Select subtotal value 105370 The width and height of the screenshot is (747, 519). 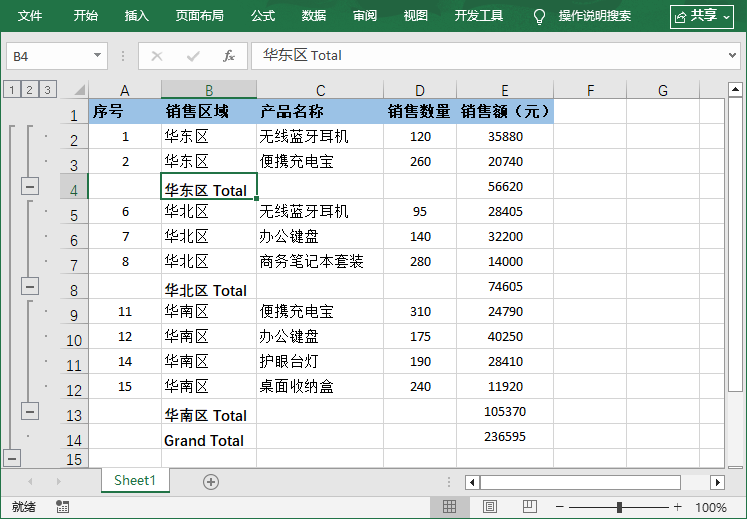505,411
